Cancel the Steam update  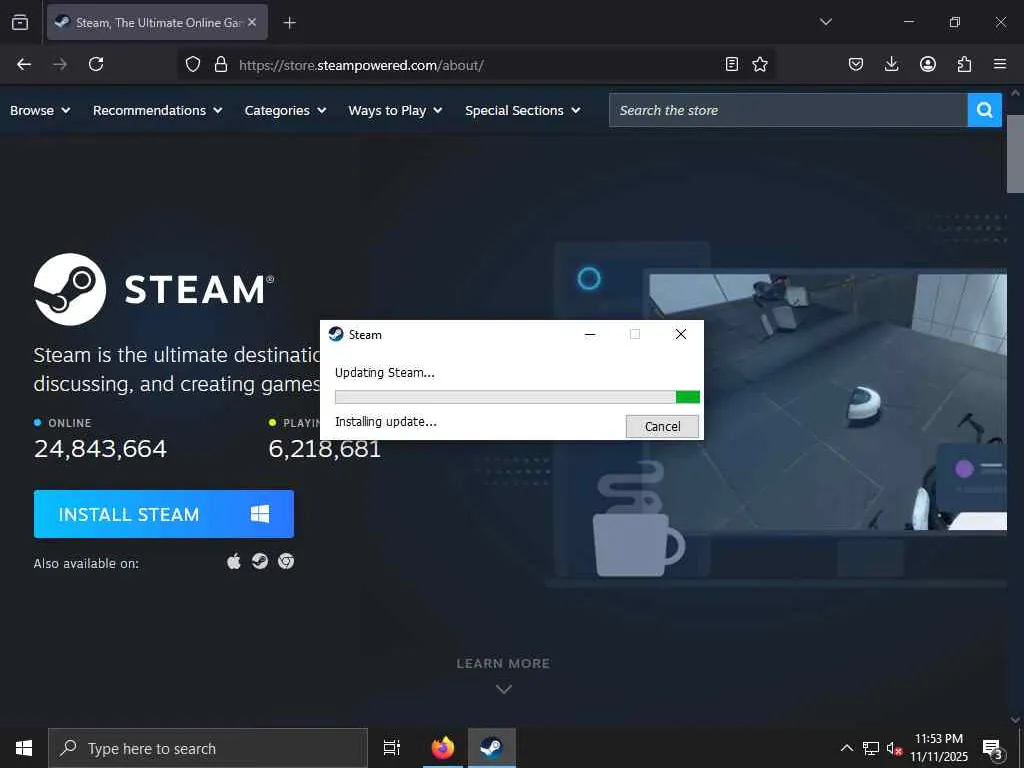(662, 426)
